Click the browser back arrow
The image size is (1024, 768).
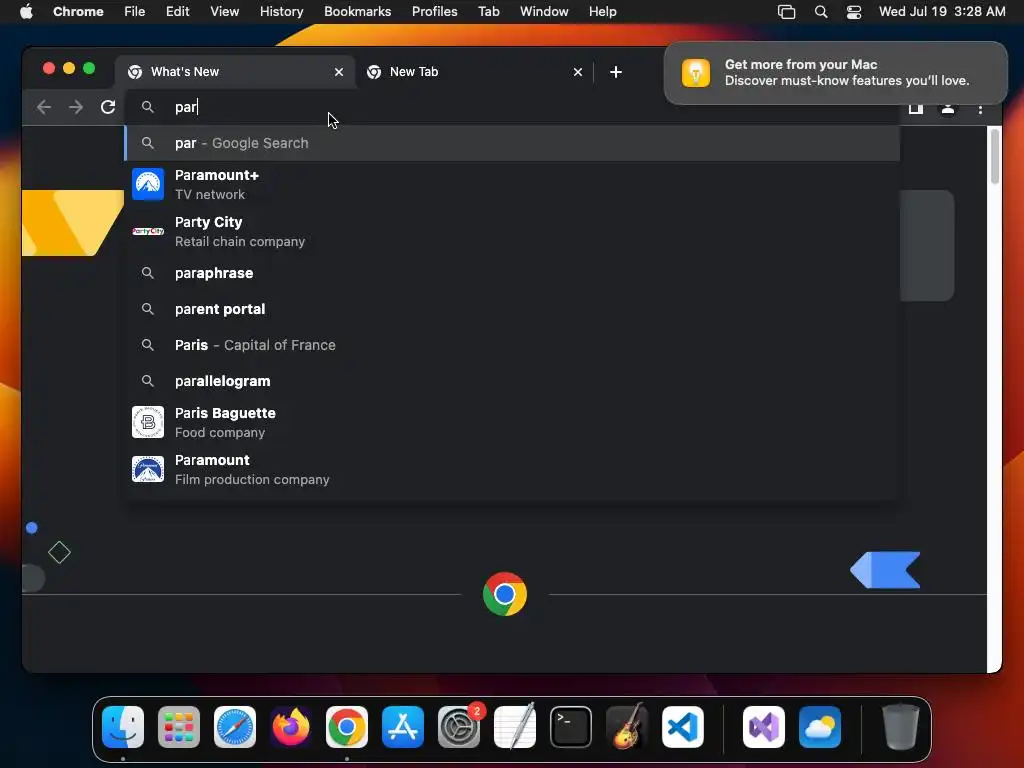[x=44, y=107]
